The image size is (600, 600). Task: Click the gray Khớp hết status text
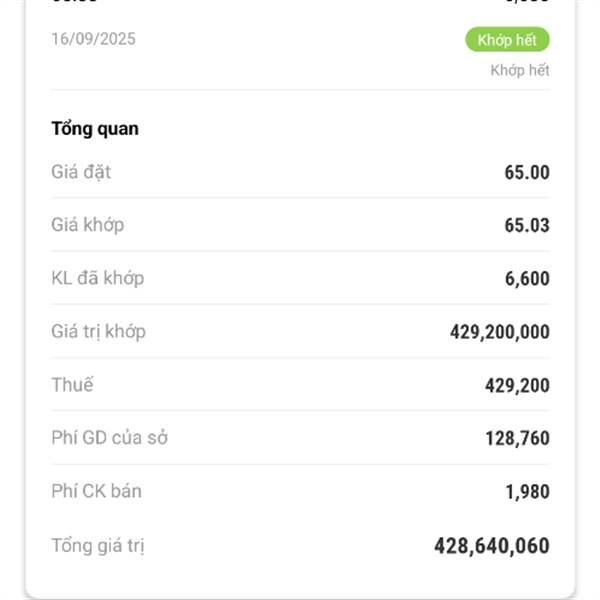click(x=519, y=70)
